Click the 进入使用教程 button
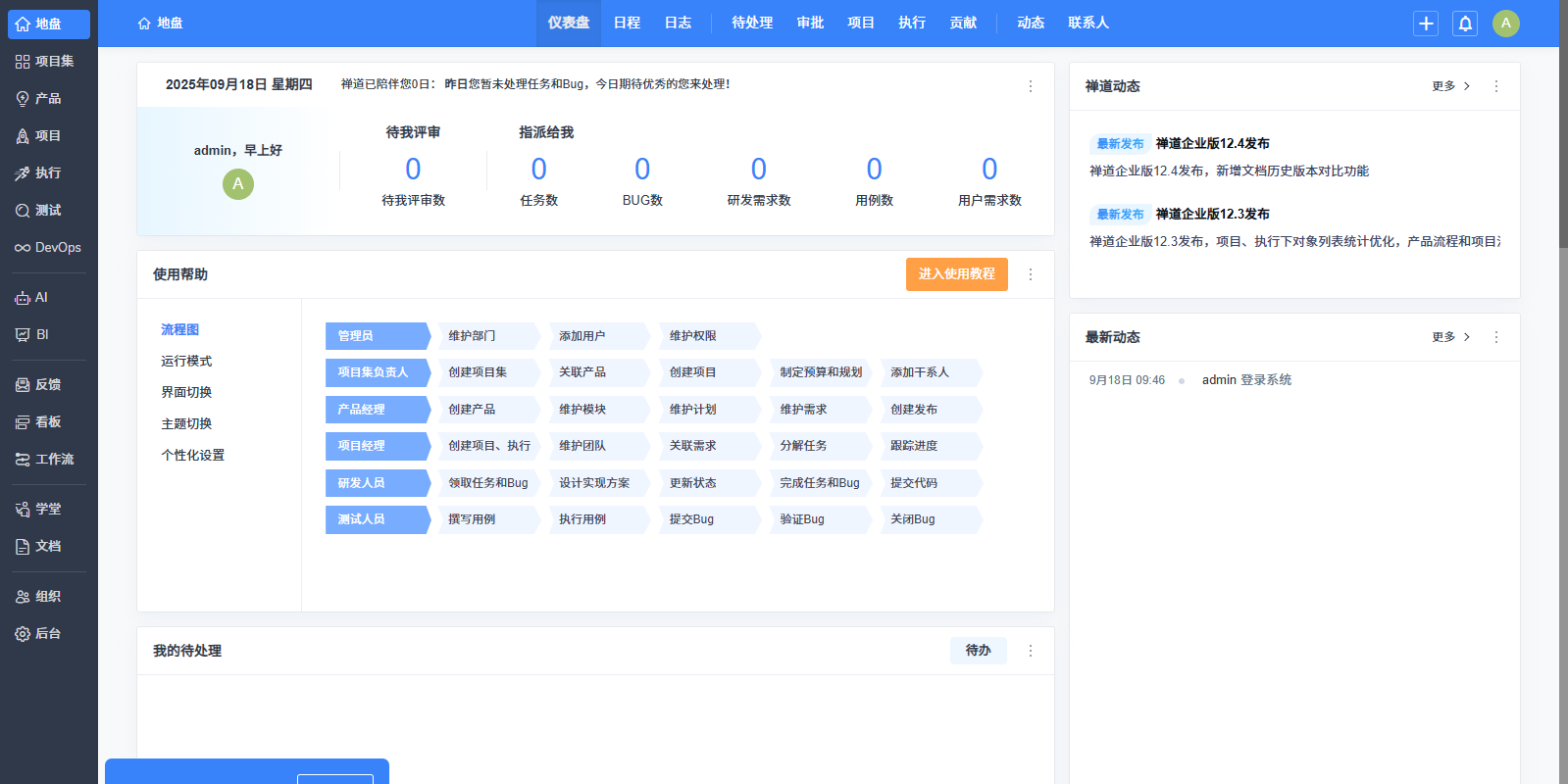 pos(956,274)
